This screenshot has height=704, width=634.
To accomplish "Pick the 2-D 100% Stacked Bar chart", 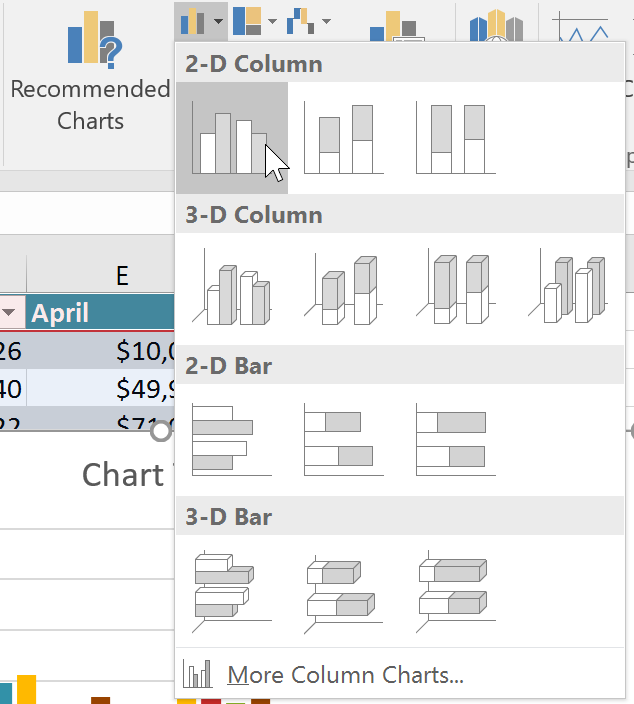I will click(x=456, y=439).
